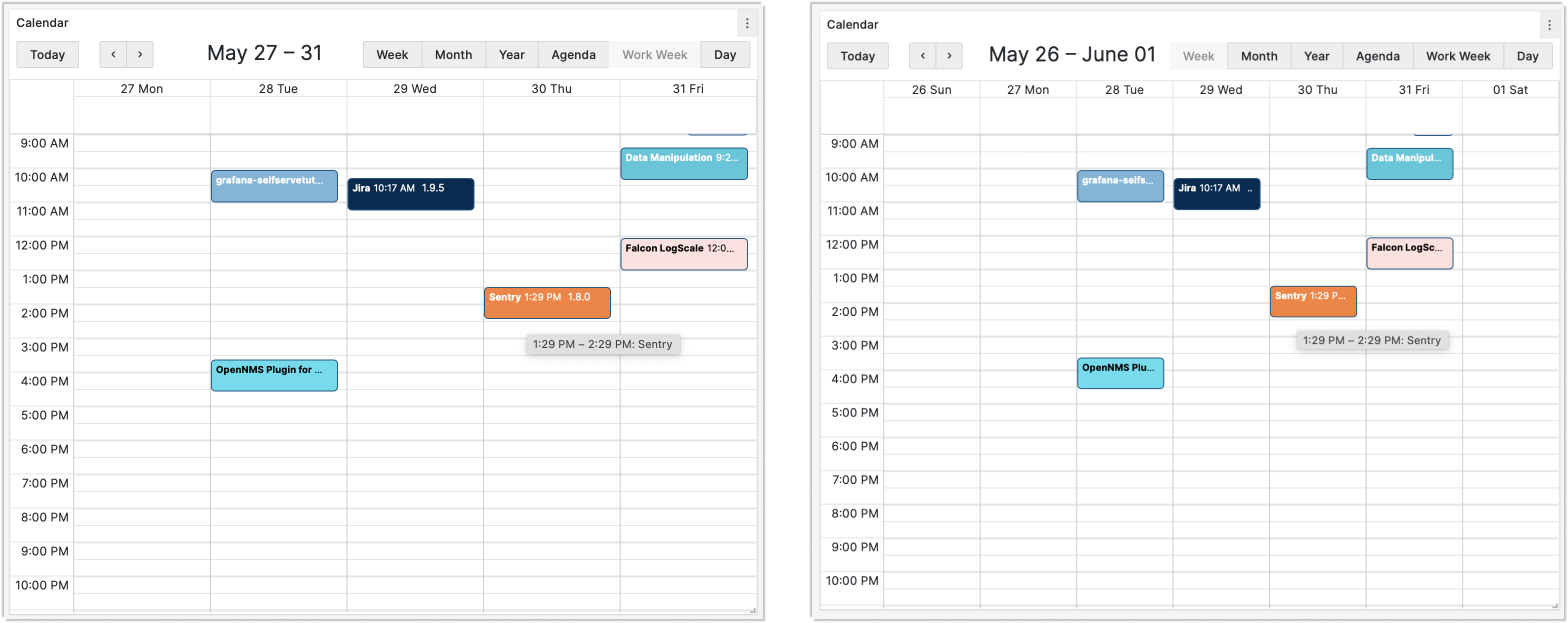The height and width of the screenshot is (623, 1568).
Task: Switch left calendar to Month view
Action: (453, 54)
